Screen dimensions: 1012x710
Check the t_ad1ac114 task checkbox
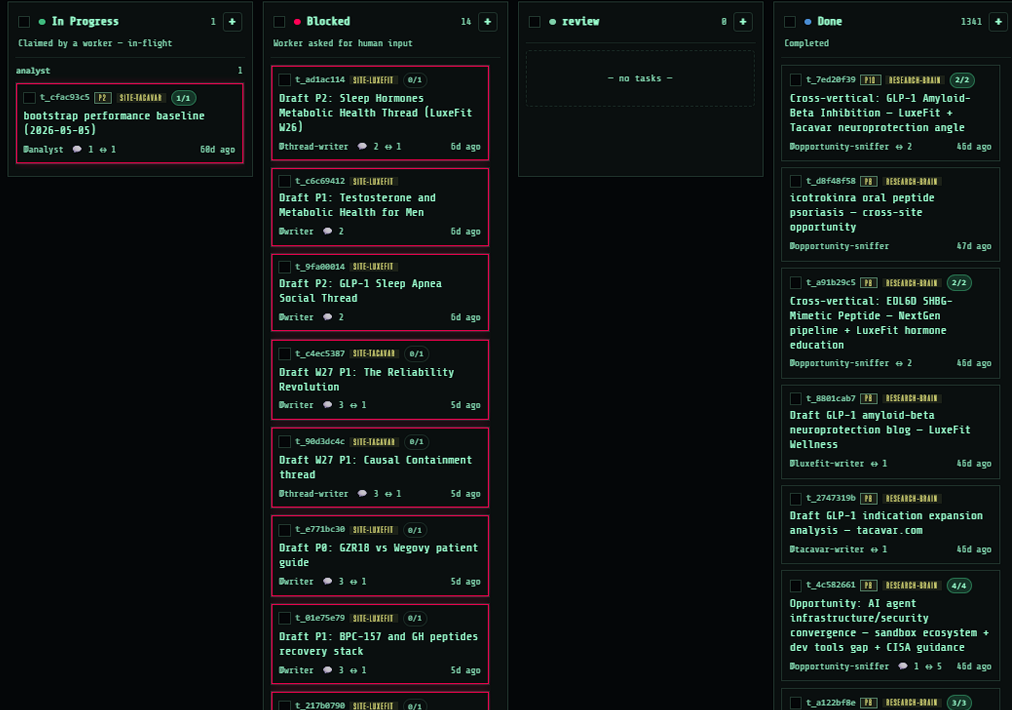pos(284,80)
